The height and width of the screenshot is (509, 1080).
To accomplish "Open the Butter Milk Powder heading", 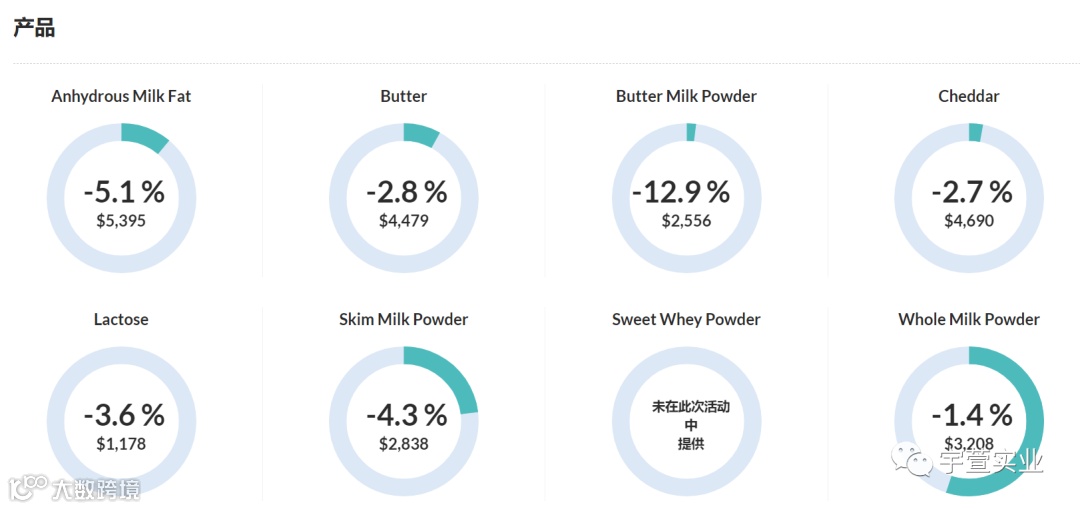I will (687, 96).
